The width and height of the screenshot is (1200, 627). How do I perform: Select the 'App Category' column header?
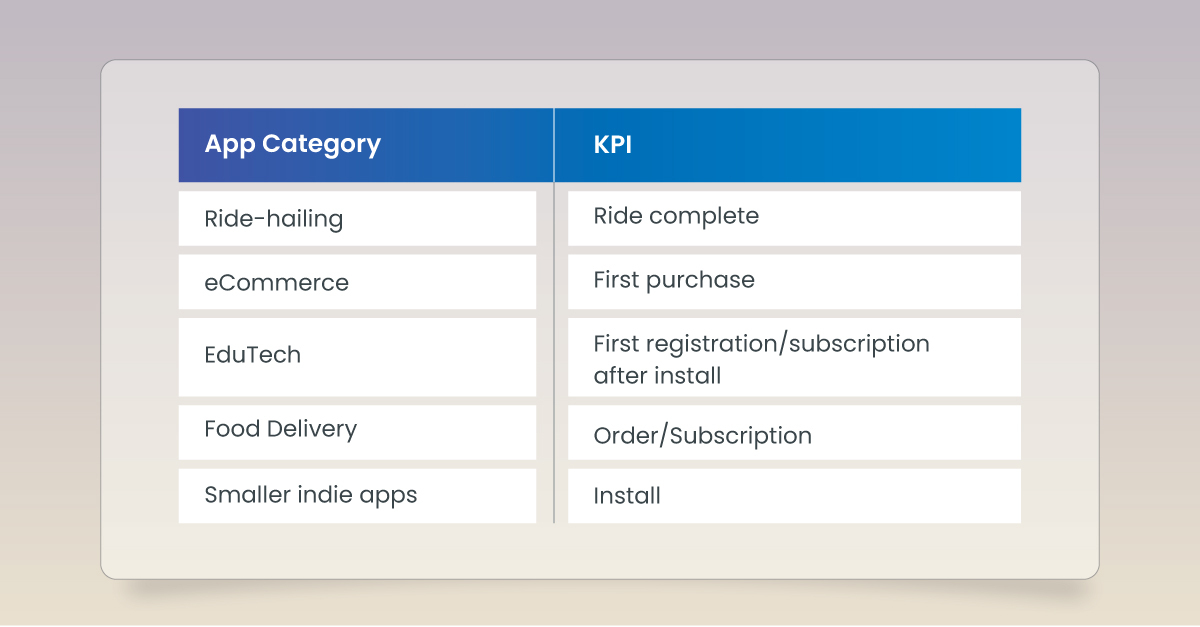click(366, 145)
